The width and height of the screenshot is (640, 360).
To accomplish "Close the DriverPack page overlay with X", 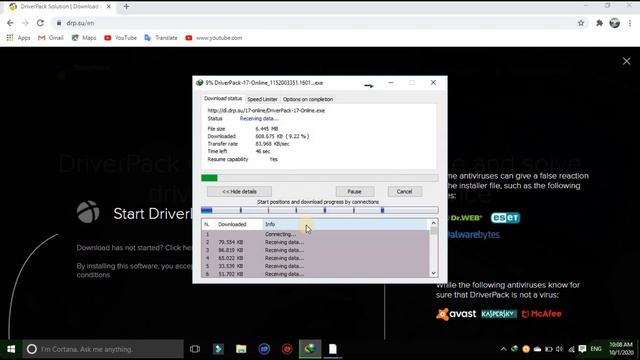I will 627,61.
